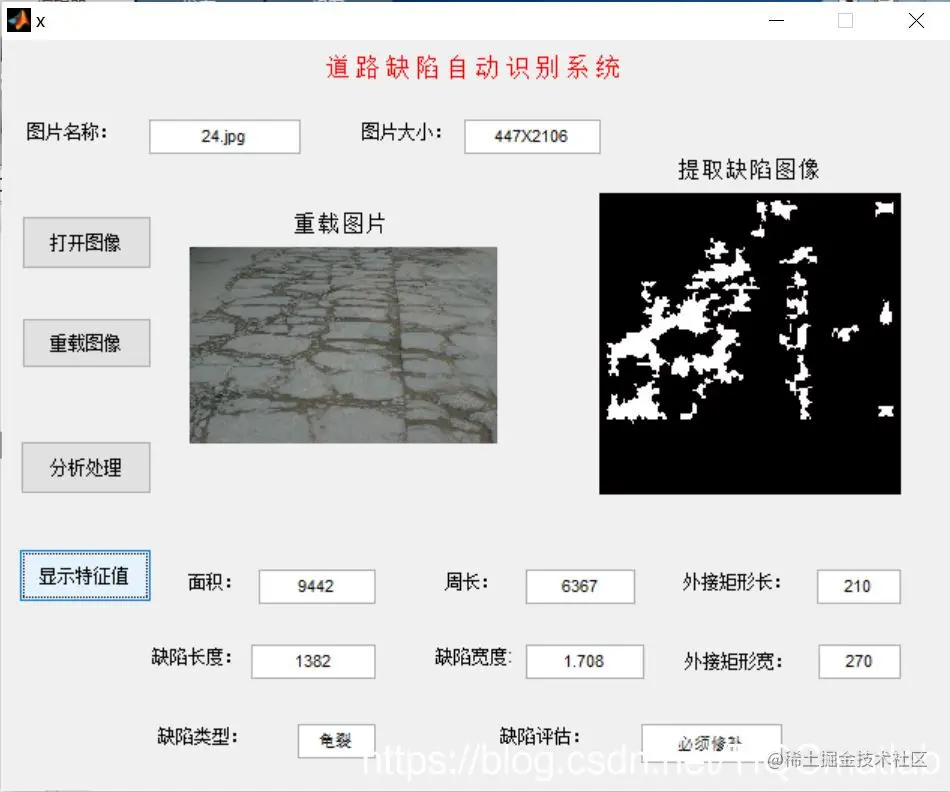Click the 分析处理 (Analyze Process) button
This screenshot has height=792, width=950.
[86, 467]
